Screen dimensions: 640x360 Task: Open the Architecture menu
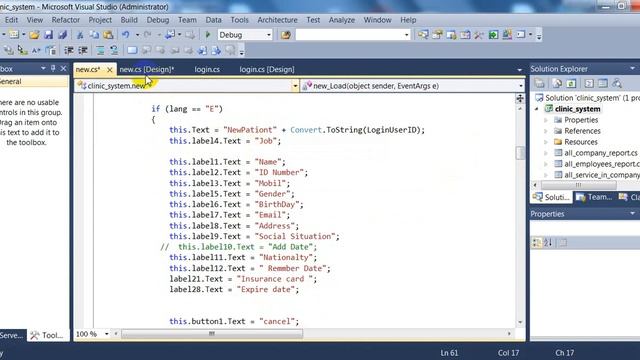[277, 20]
